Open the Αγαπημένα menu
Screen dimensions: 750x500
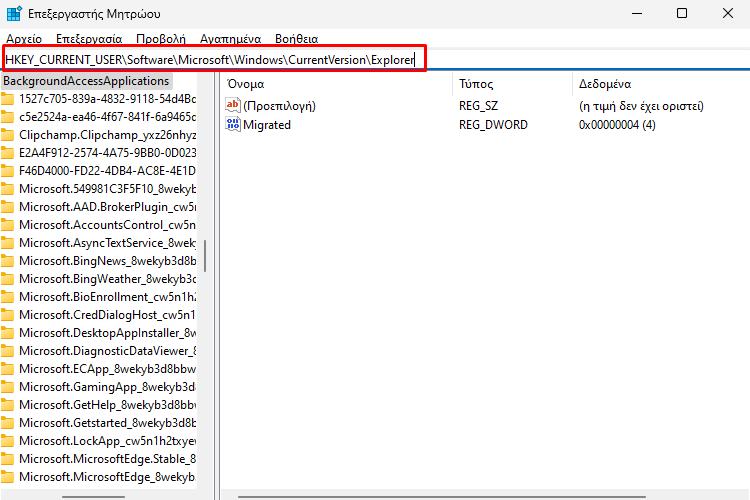(230, 39)
